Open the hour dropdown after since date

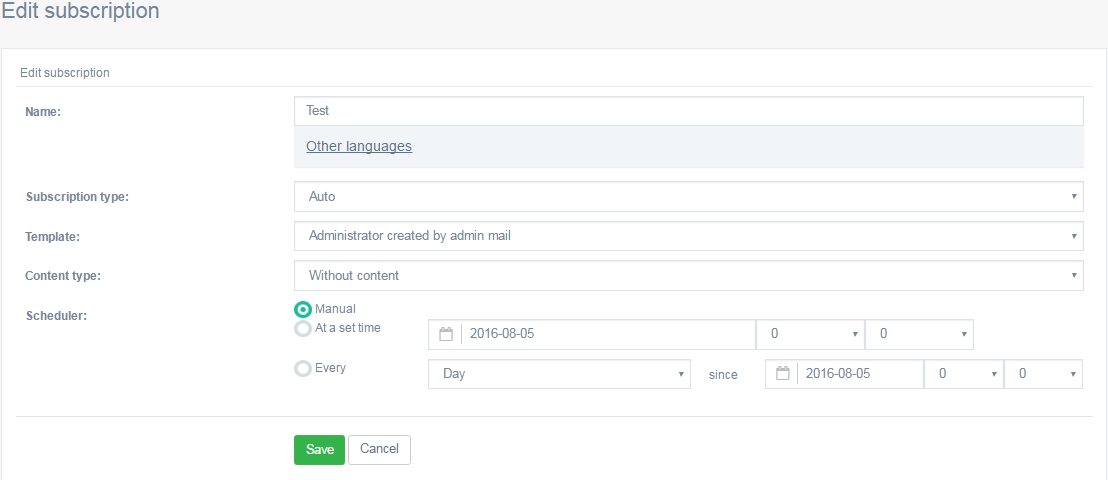[964, 374]
